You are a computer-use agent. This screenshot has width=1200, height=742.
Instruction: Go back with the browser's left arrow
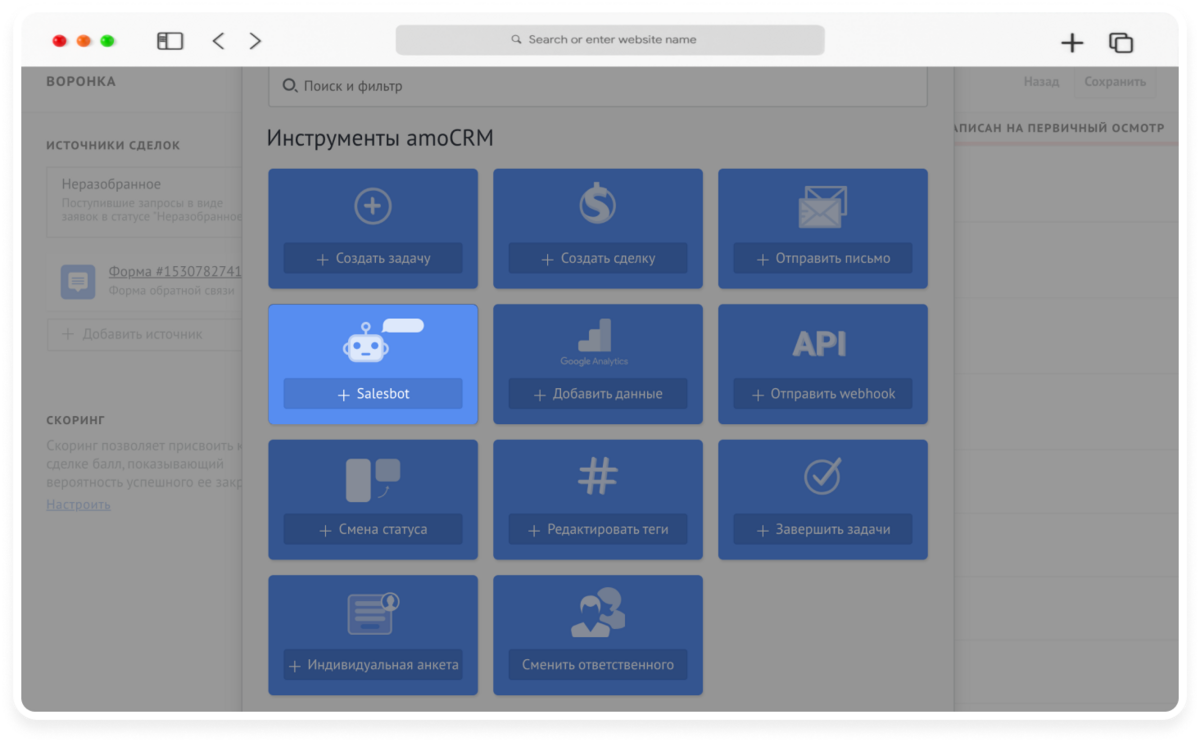click(x=218, y=41)
